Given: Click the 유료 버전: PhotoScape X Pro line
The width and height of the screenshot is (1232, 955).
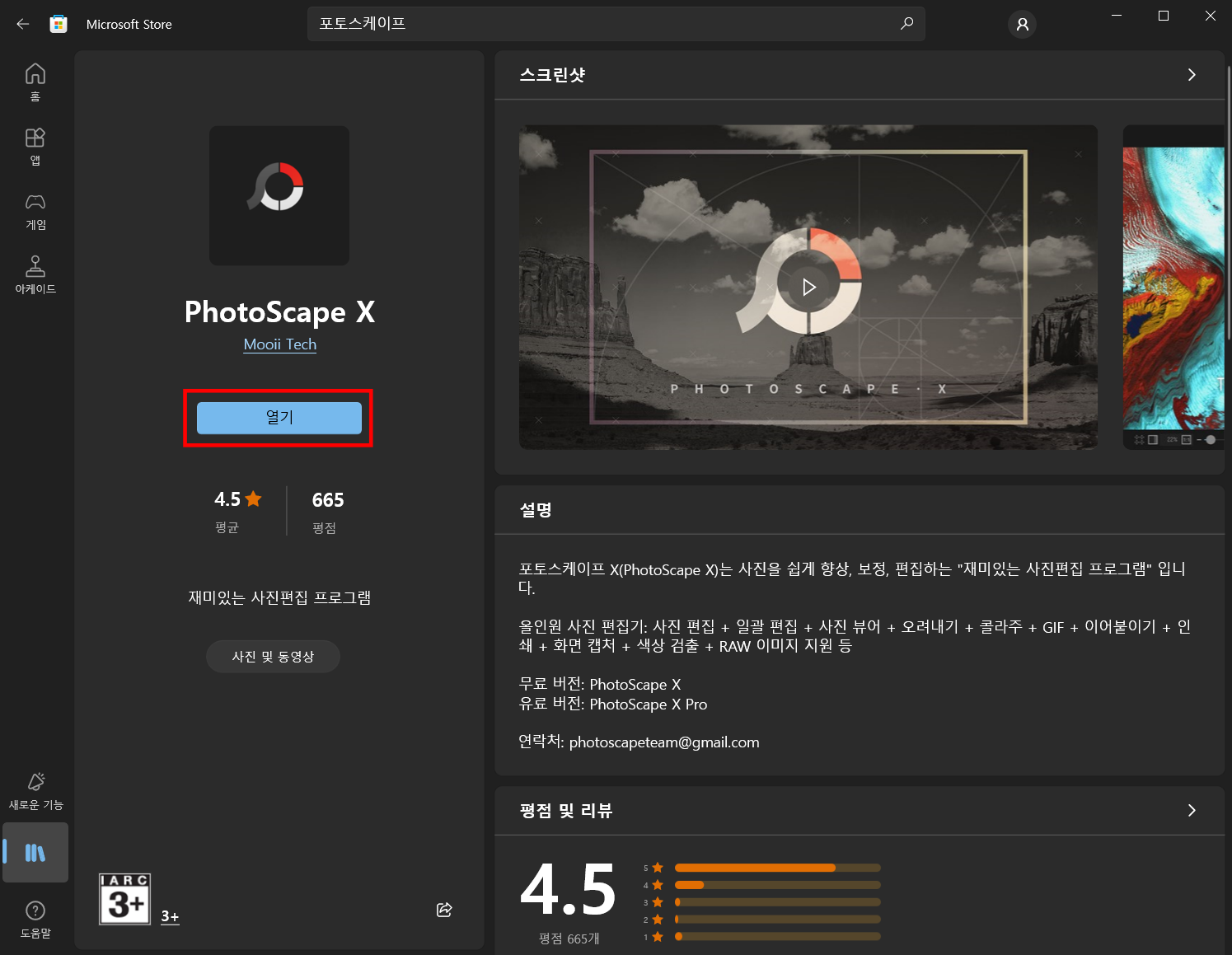Looking at the screenshot, I should coord(613,705).
